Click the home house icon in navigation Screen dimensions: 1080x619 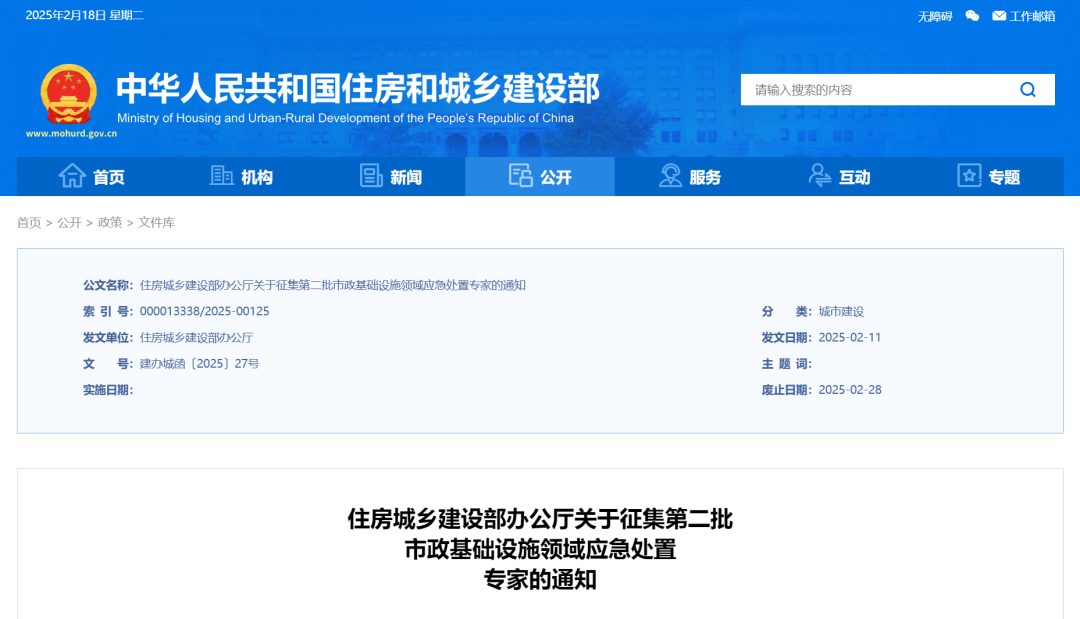coord(72,176)
